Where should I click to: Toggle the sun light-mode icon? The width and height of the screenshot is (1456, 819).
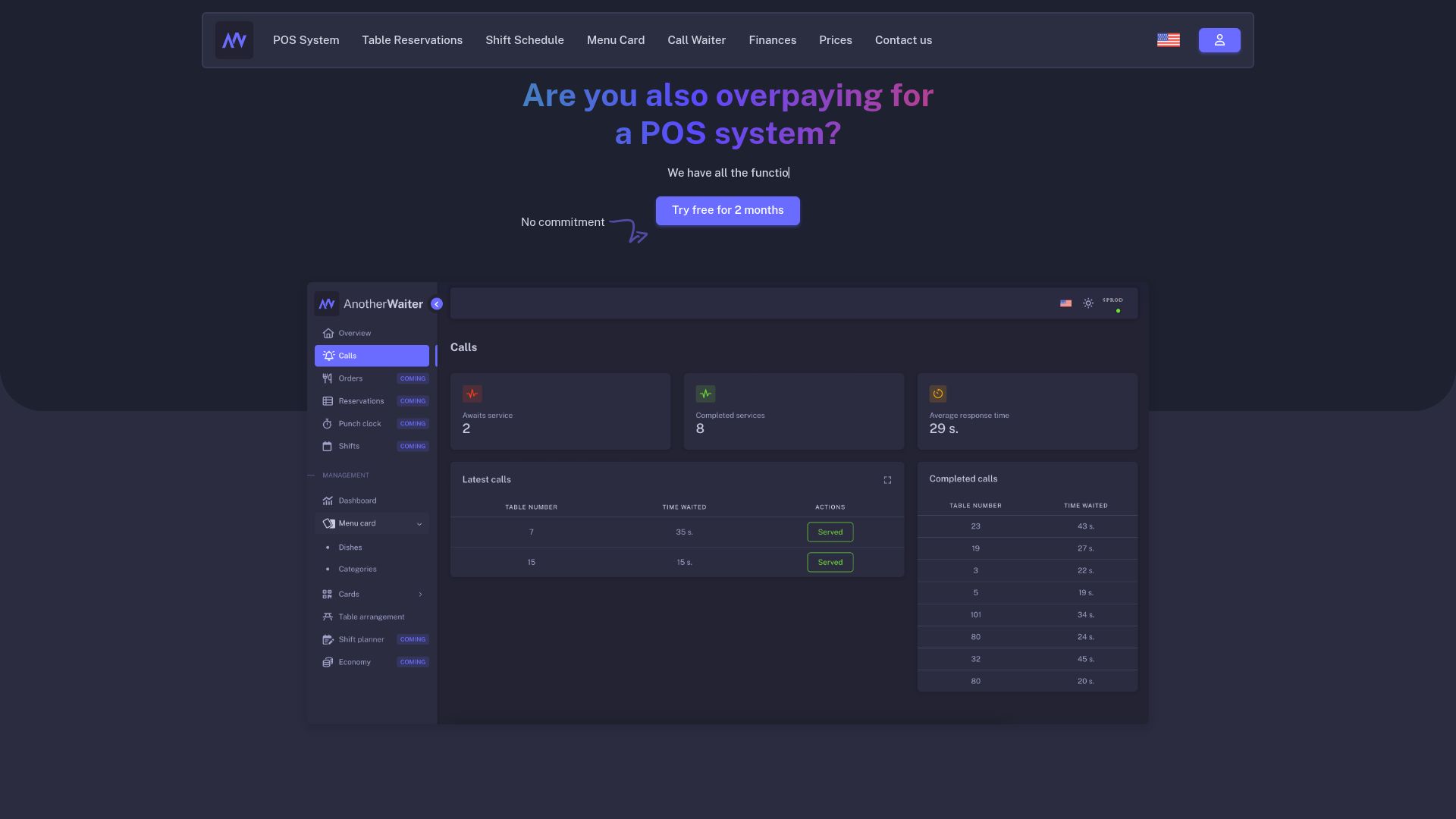point(1088,303)
